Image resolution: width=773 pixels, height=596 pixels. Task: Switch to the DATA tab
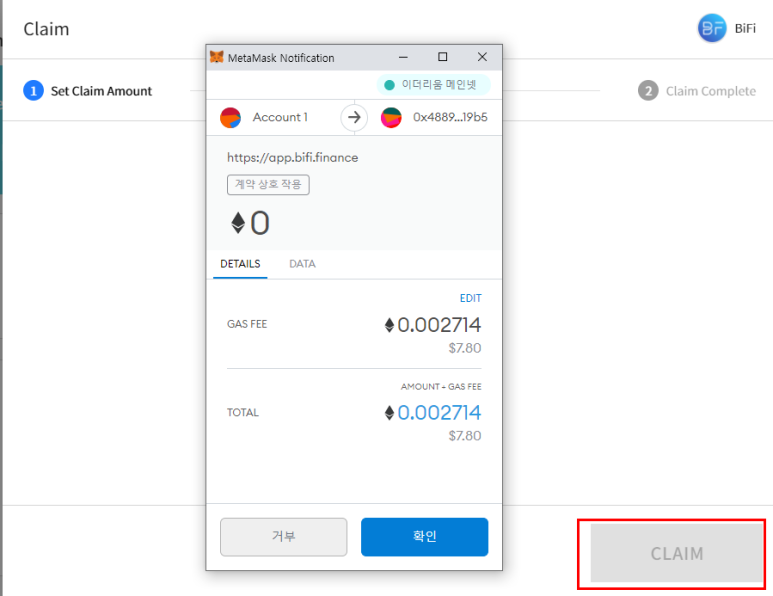pyautogui.click(x=302, y=264)
